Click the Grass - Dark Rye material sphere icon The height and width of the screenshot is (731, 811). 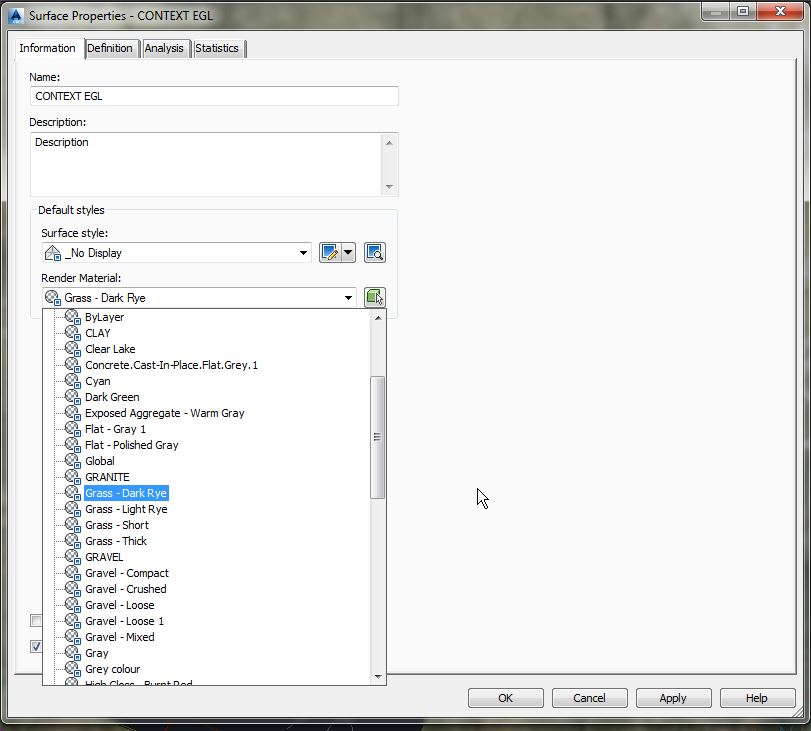tap(70, 493)
